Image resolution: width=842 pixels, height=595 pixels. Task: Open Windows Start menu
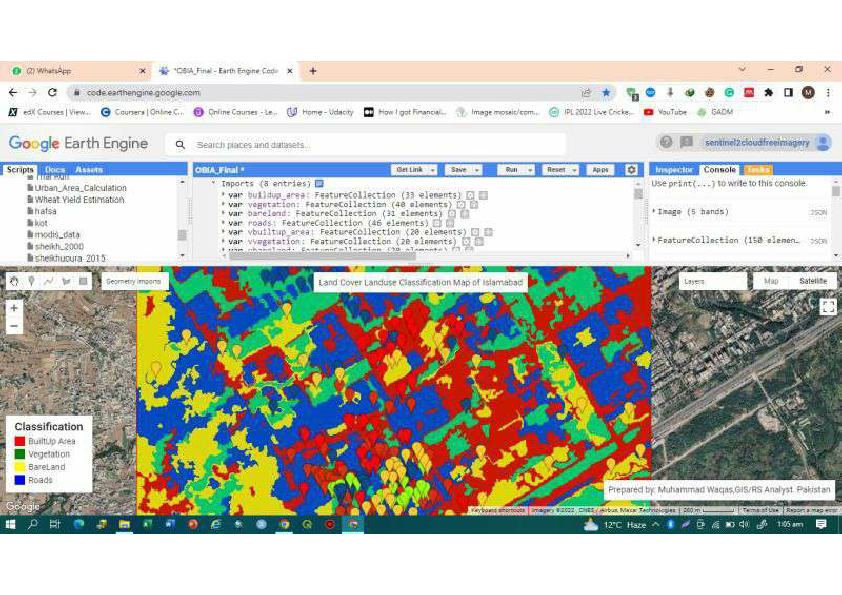10,524
